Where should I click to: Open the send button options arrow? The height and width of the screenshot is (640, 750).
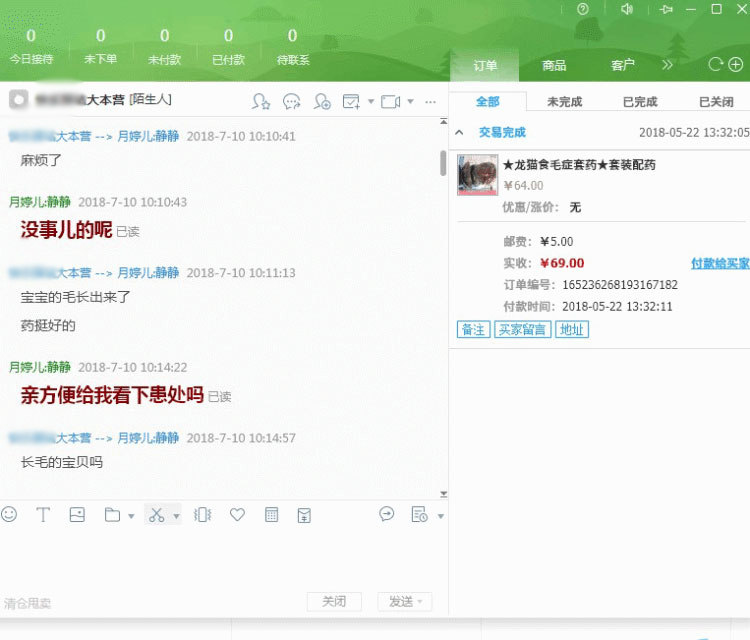click(x=420, y=601)
